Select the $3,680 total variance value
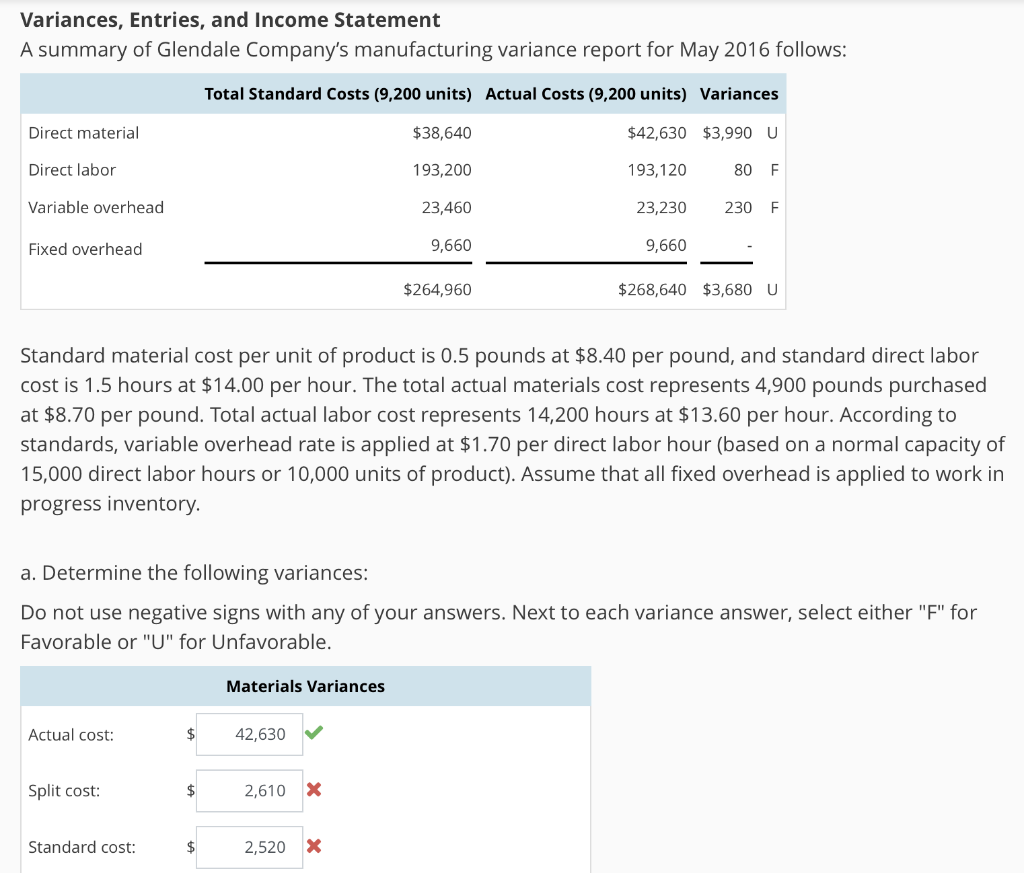This screenshot has width=1024, height=873. 728,289
